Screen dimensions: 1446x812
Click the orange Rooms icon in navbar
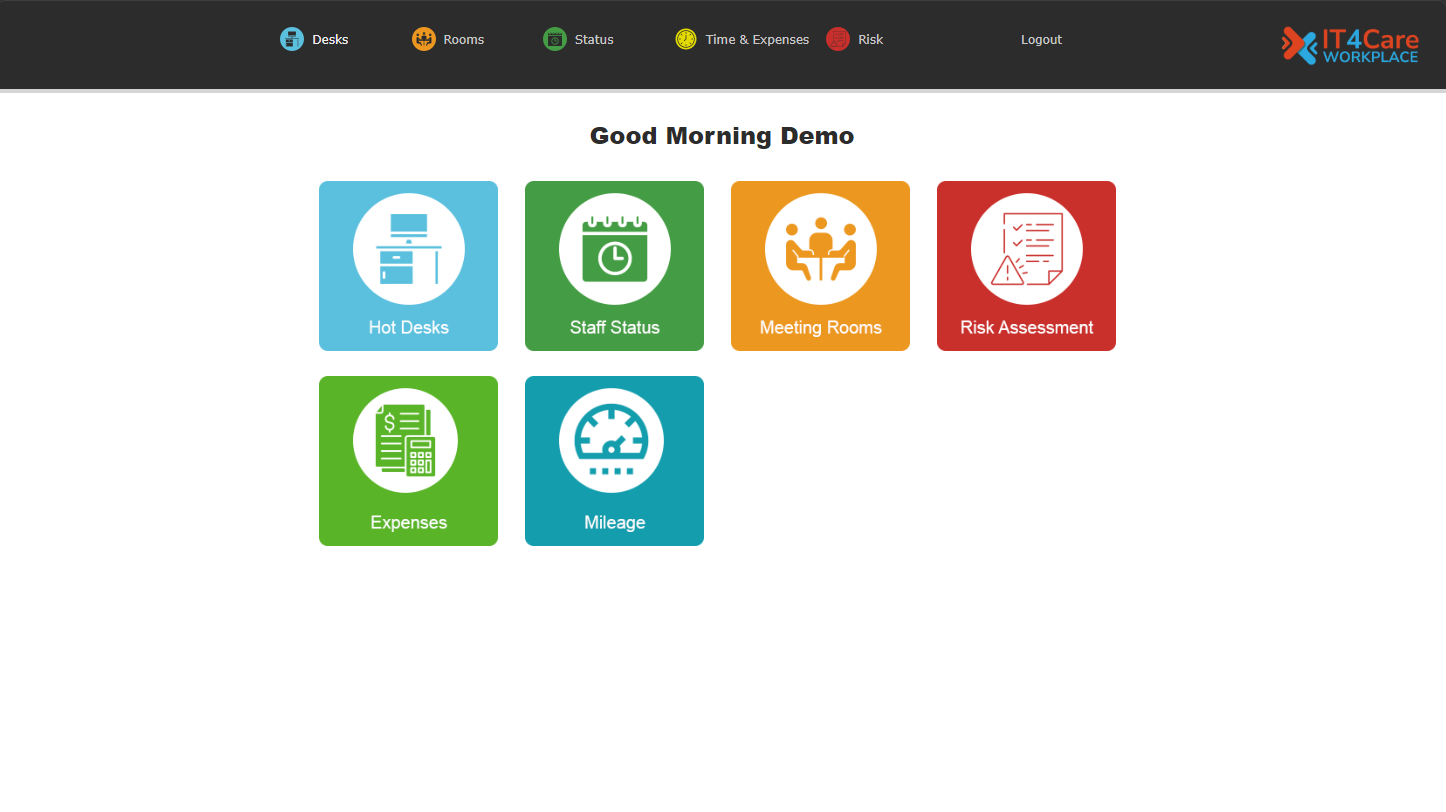[424, 39]
